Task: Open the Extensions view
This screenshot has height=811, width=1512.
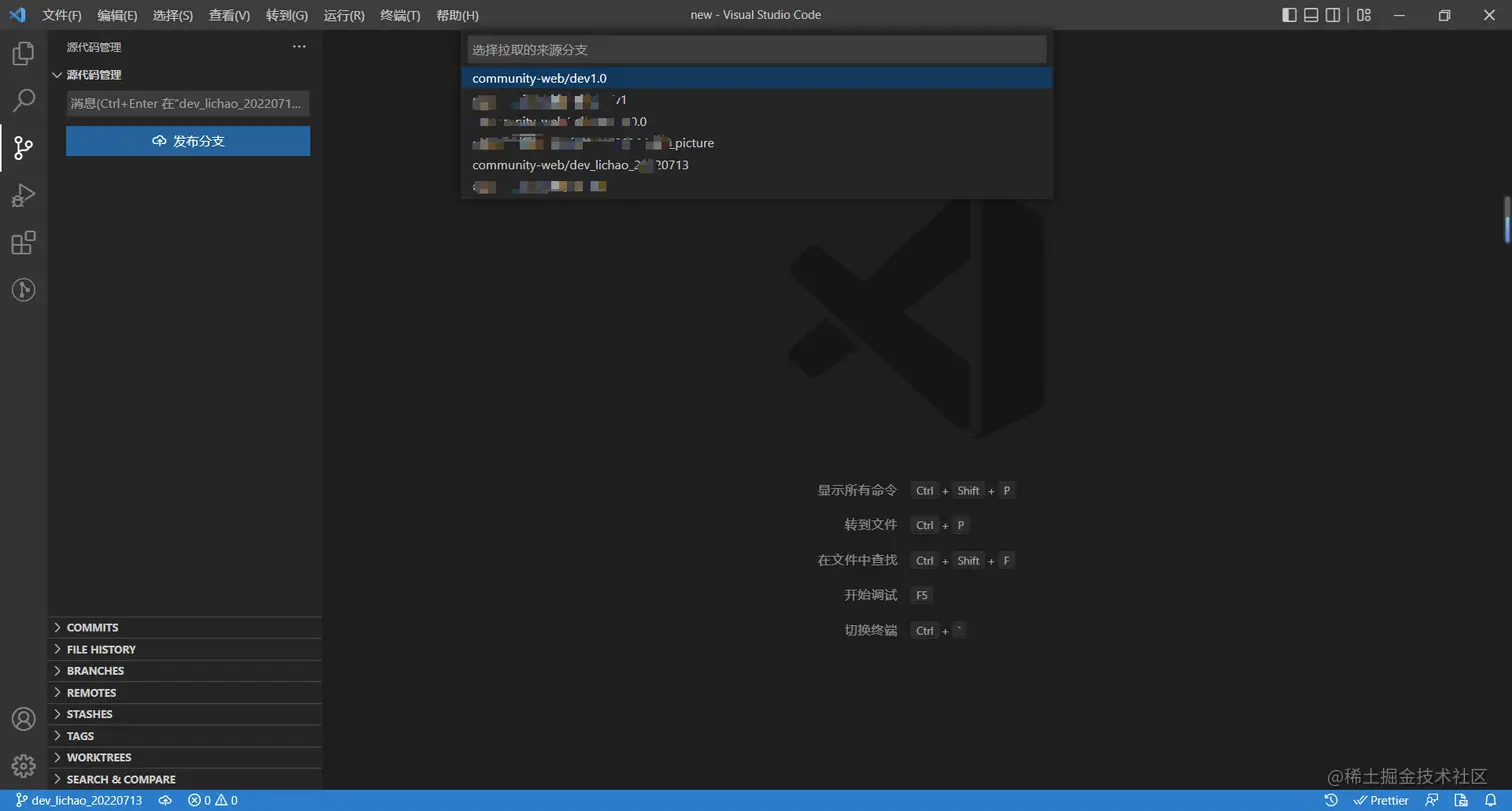Action: point(23,243)
